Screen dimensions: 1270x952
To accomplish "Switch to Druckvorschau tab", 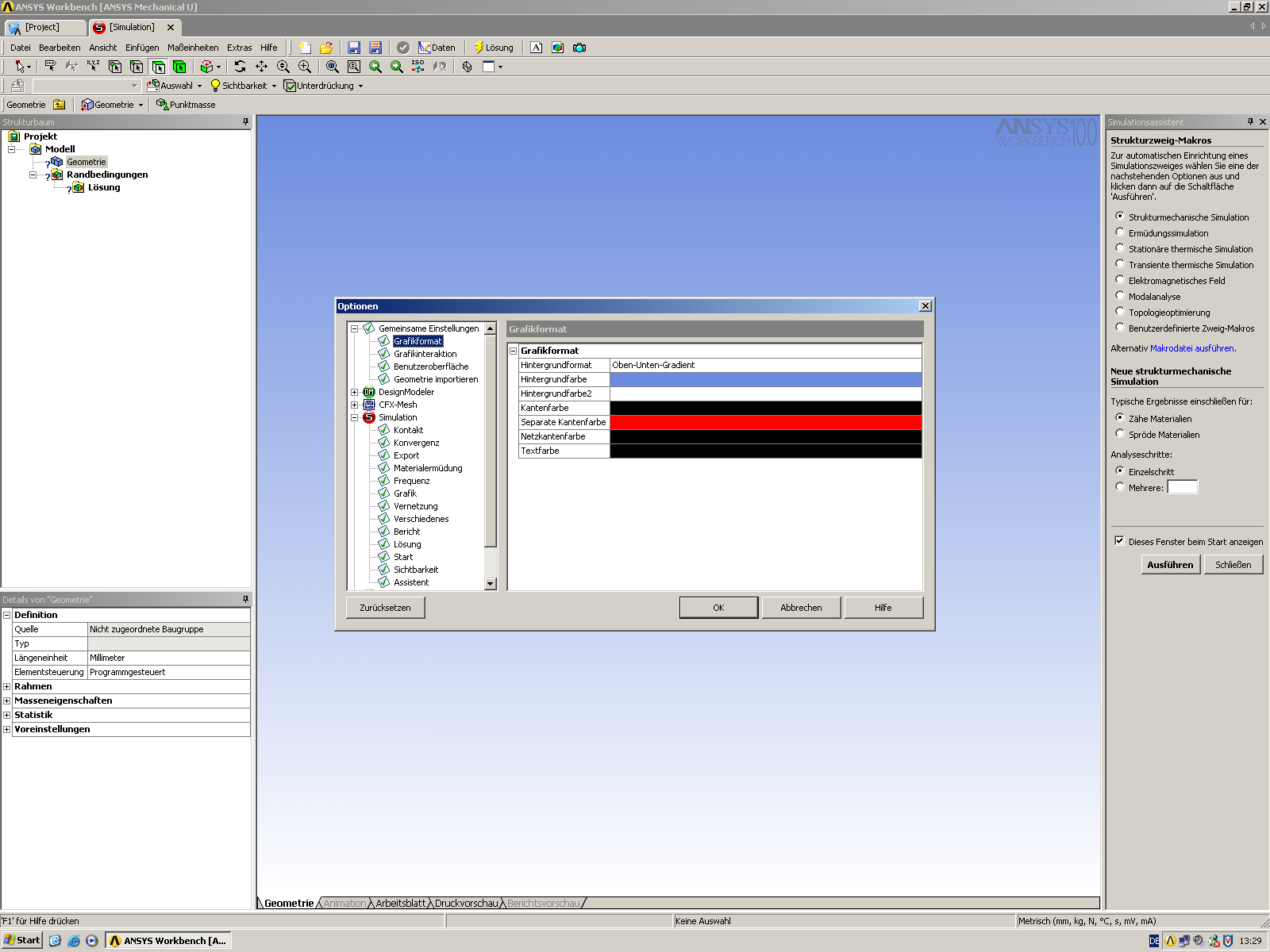I will [x=467, y=904].
